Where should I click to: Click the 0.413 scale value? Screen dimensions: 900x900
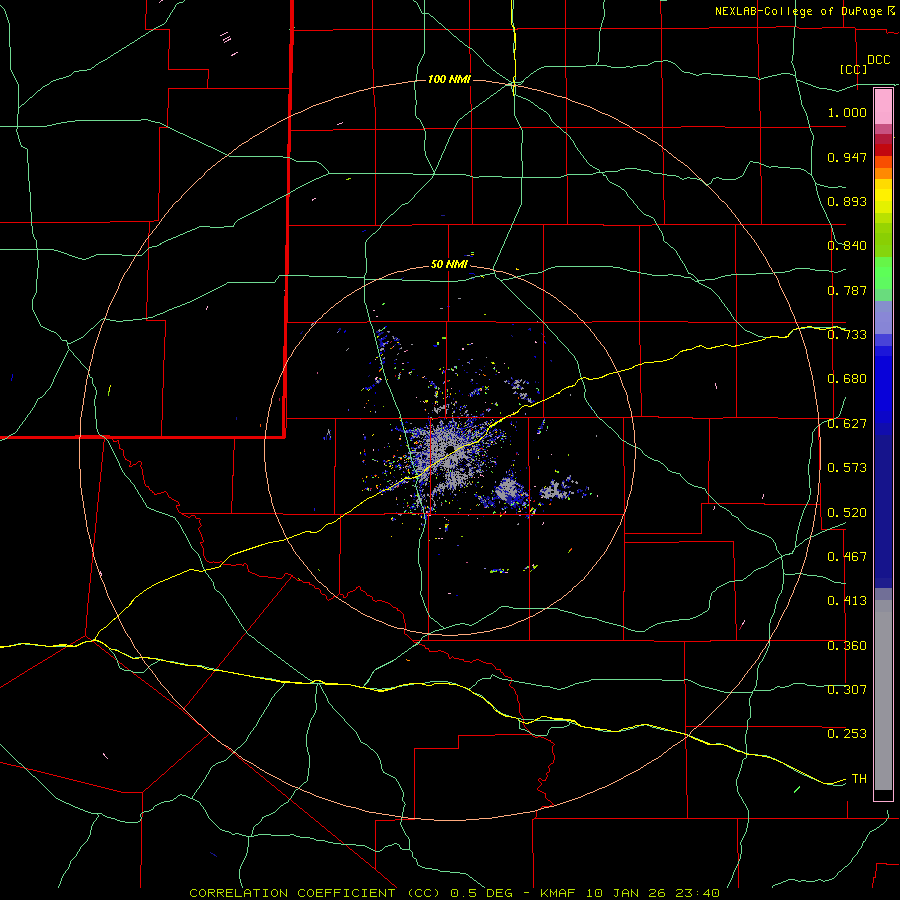tap(847, 601)
